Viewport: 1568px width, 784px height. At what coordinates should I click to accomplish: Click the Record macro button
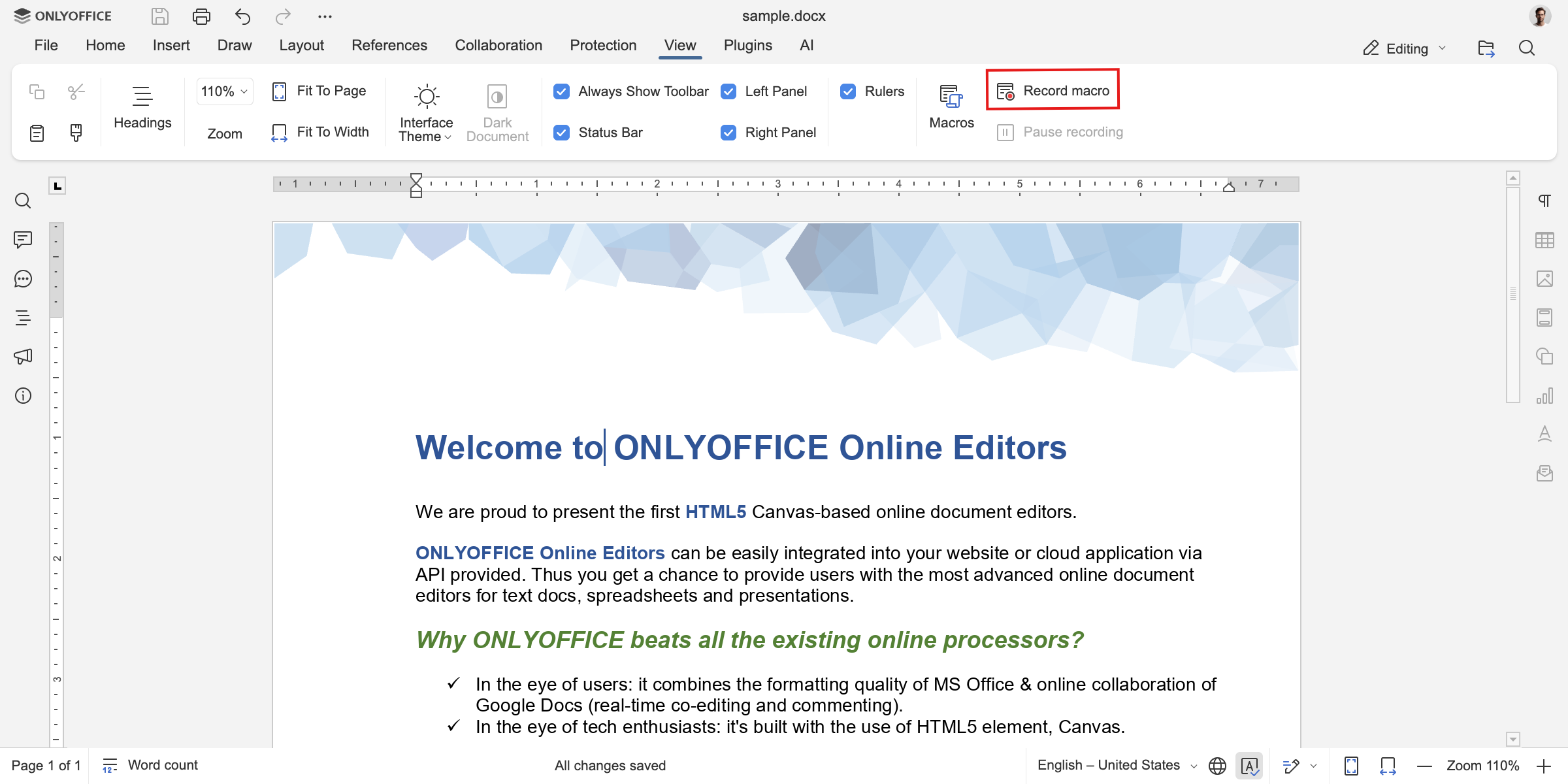click(1053, 90)
